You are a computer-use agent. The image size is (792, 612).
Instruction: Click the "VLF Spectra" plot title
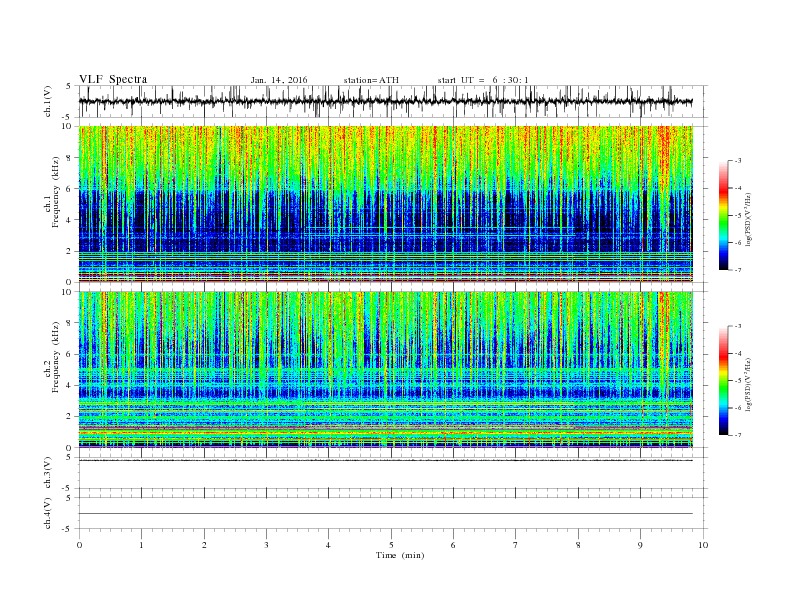pos(113,79)
